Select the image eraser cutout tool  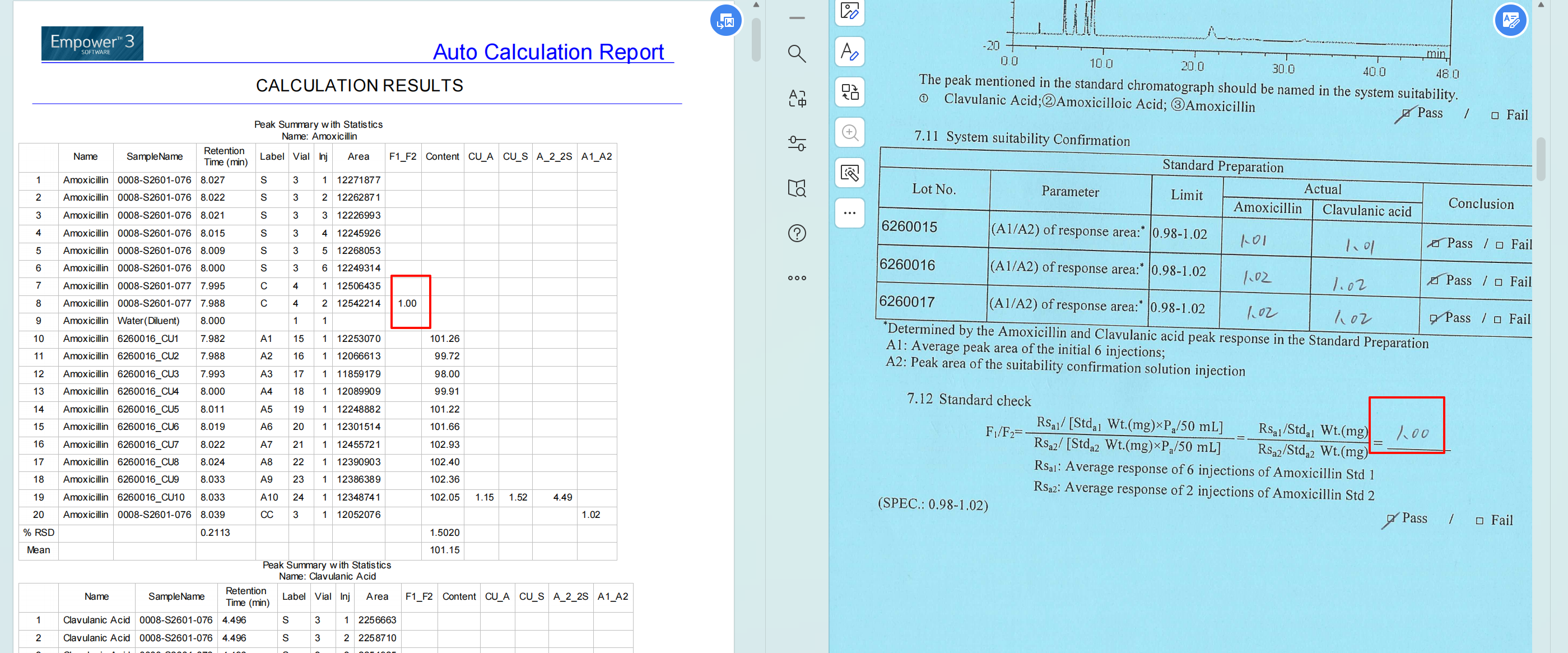850,173
